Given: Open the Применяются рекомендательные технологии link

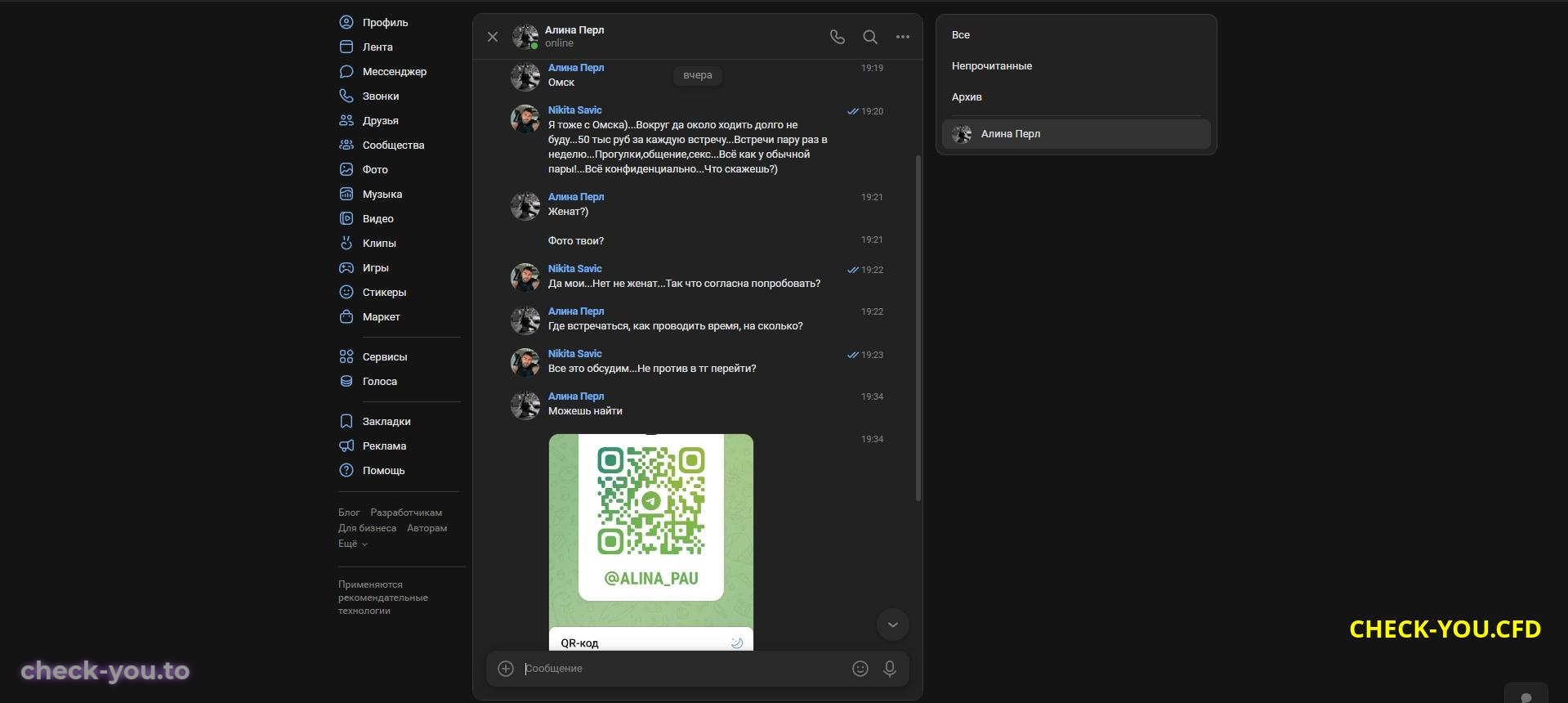Looking at the screenshot, I should [383, 598].
